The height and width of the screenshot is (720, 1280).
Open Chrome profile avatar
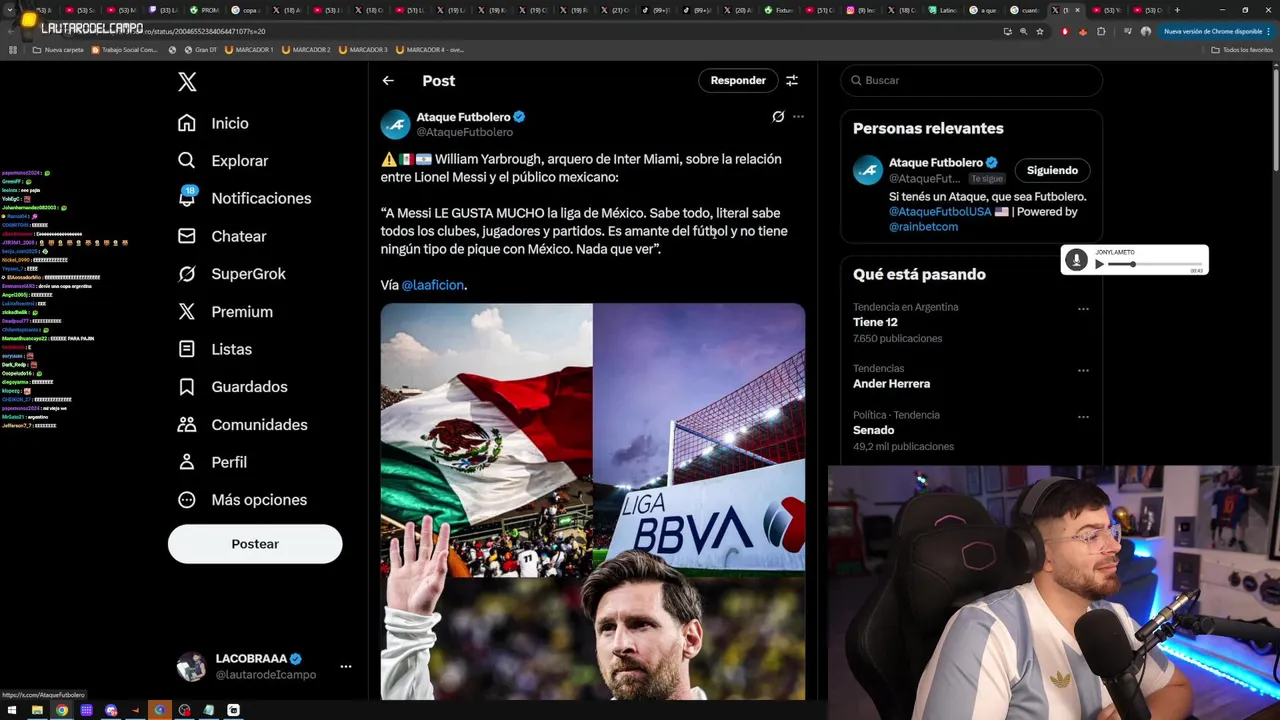[x=1146, y=31]
